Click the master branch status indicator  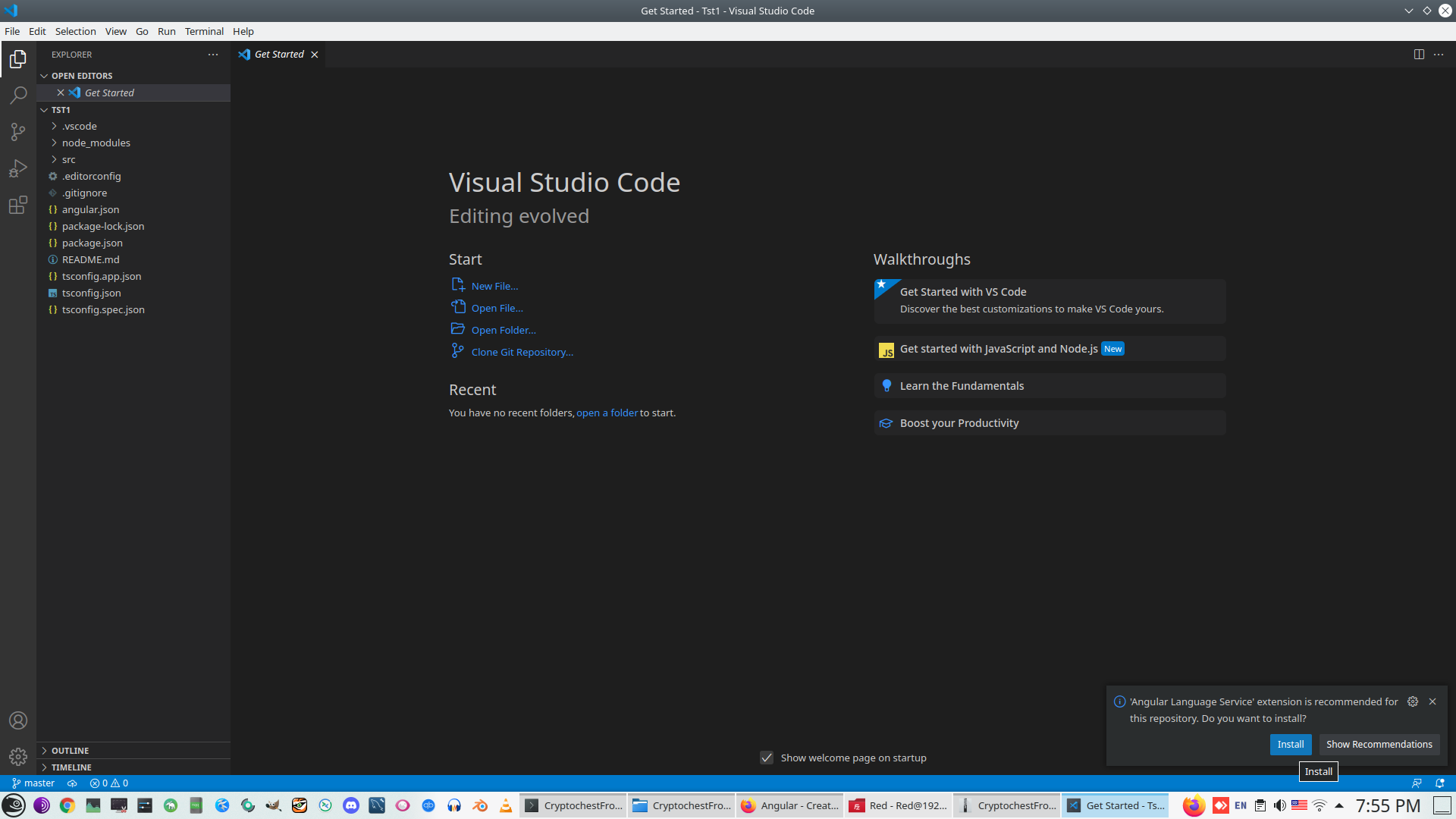coord(33,783)
